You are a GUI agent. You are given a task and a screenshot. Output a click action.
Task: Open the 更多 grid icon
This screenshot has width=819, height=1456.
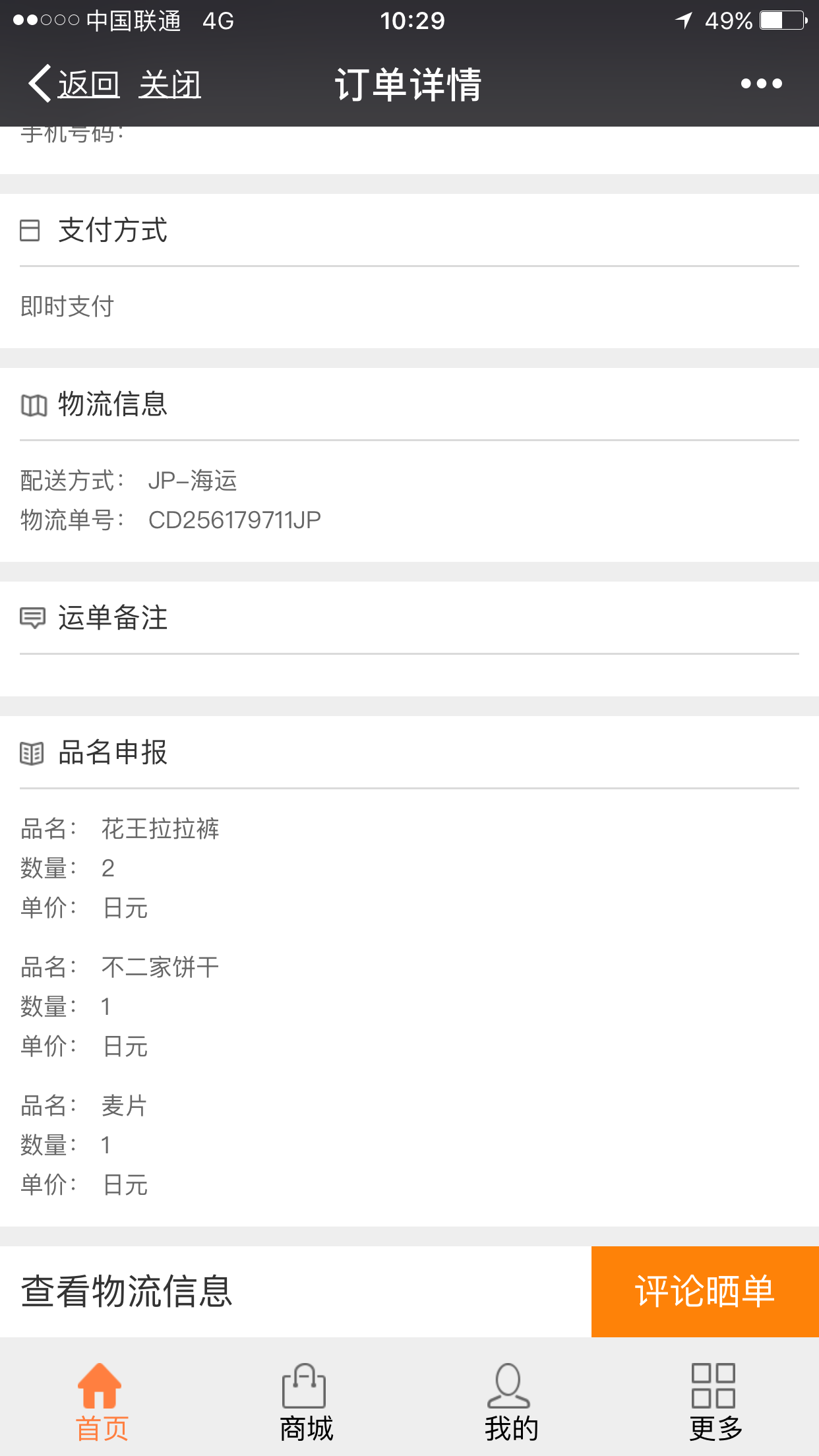pos(713,1385)
